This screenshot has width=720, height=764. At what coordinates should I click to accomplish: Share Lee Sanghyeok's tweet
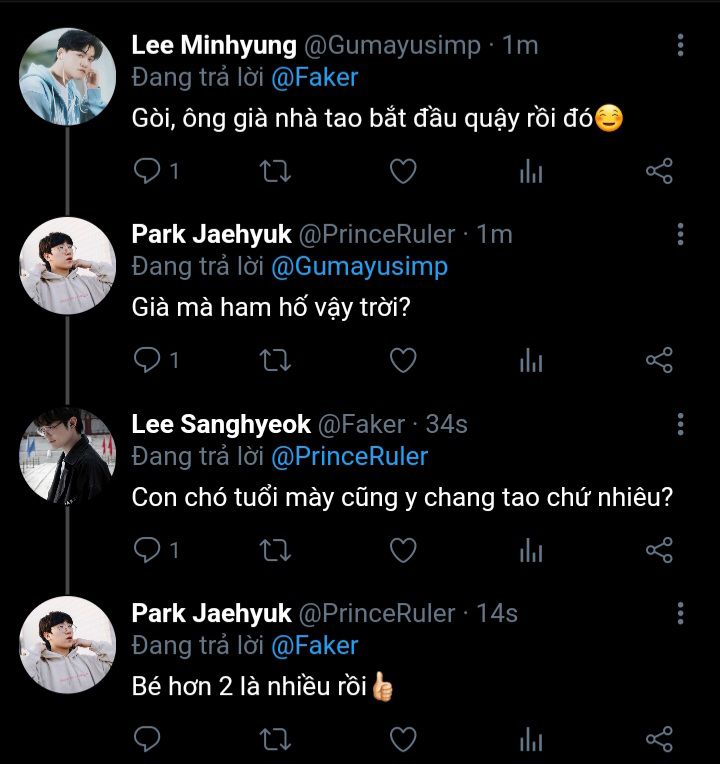tap(659, 550)
